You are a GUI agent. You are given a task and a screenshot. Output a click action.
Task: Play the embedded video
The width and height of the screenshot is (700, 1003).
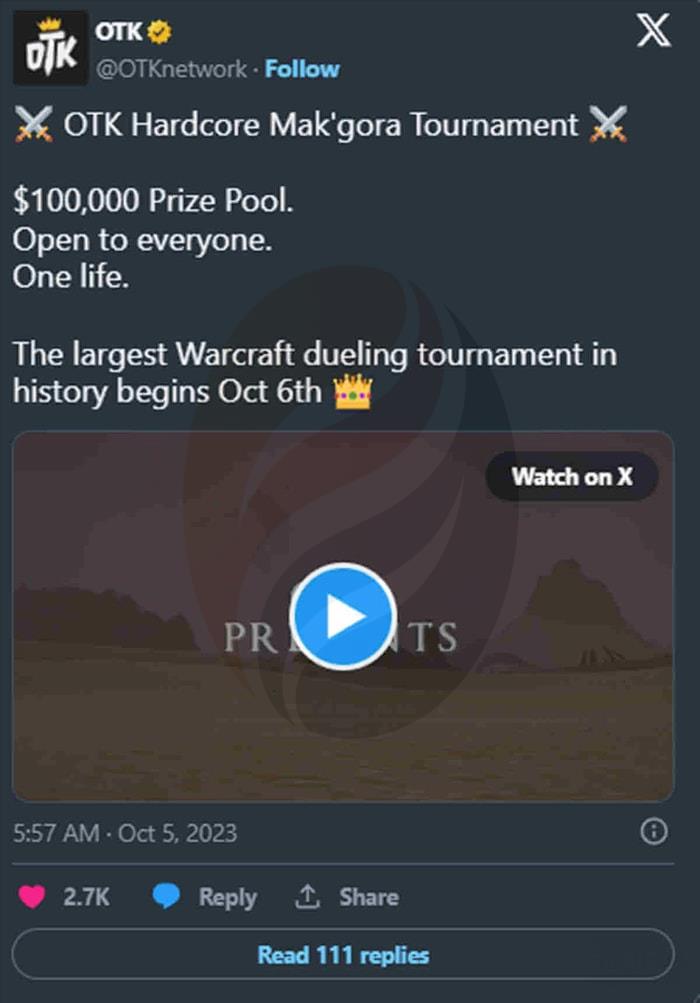342,616
